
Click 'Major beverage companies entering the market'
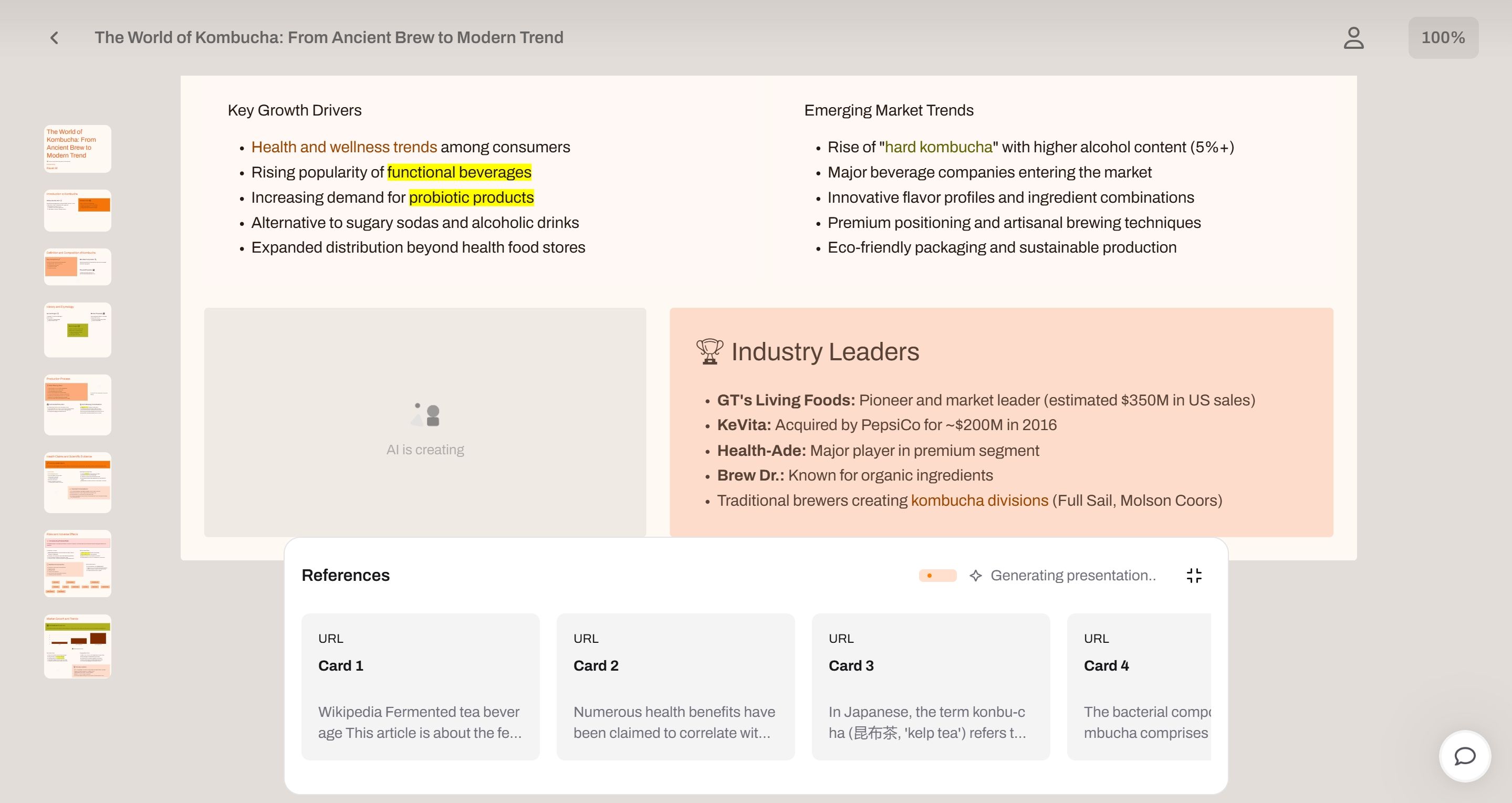point(989,172)
